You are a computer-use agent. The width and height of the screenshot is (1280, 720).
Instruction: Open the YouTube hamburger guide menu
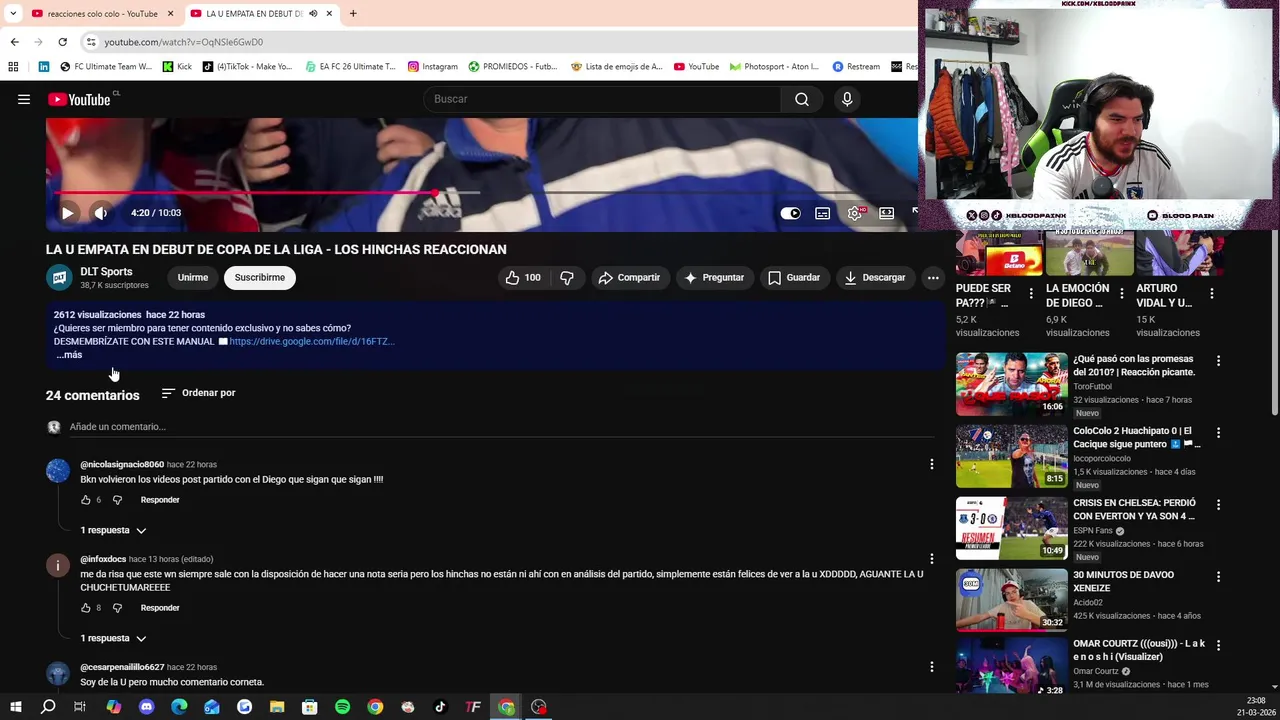click(24, 99)
